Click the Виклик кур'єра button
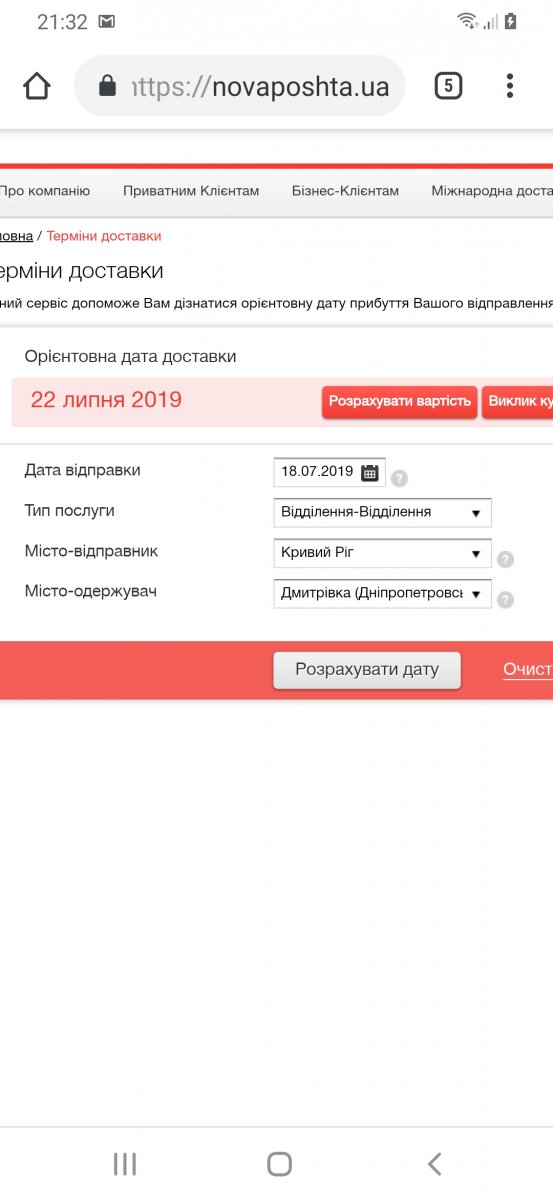The image size is (553, 1200). (518, 402)
